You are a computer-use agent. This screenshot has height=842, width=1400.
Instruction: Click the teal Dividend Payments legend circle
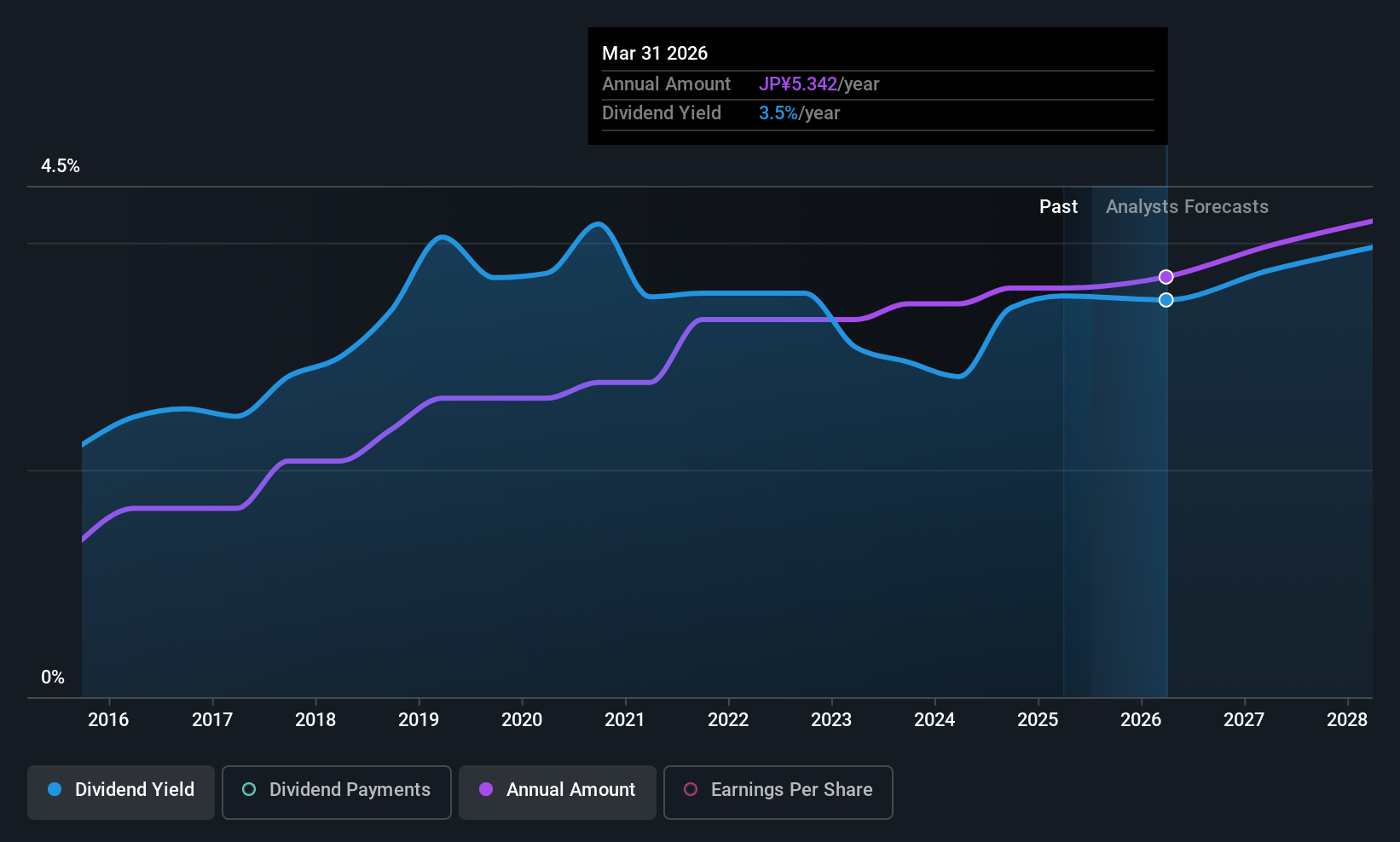pos(249,789)
